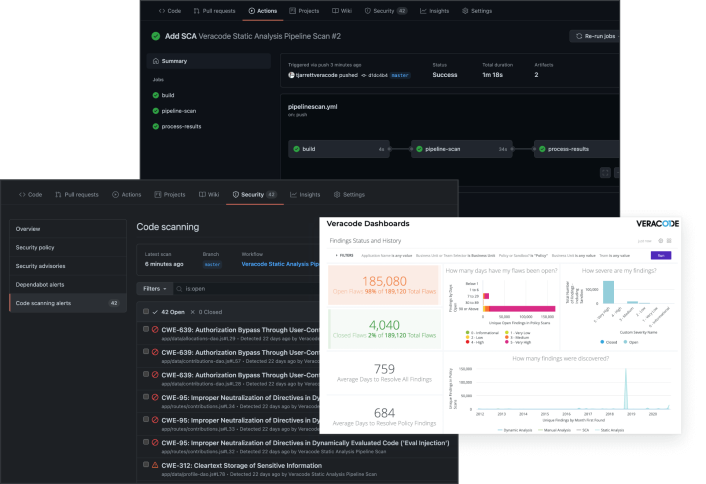Image resolution: width=706 pixels, height=484 pixels.
Task: Open Actions tab in the Security window
Action: click(127, 195)
